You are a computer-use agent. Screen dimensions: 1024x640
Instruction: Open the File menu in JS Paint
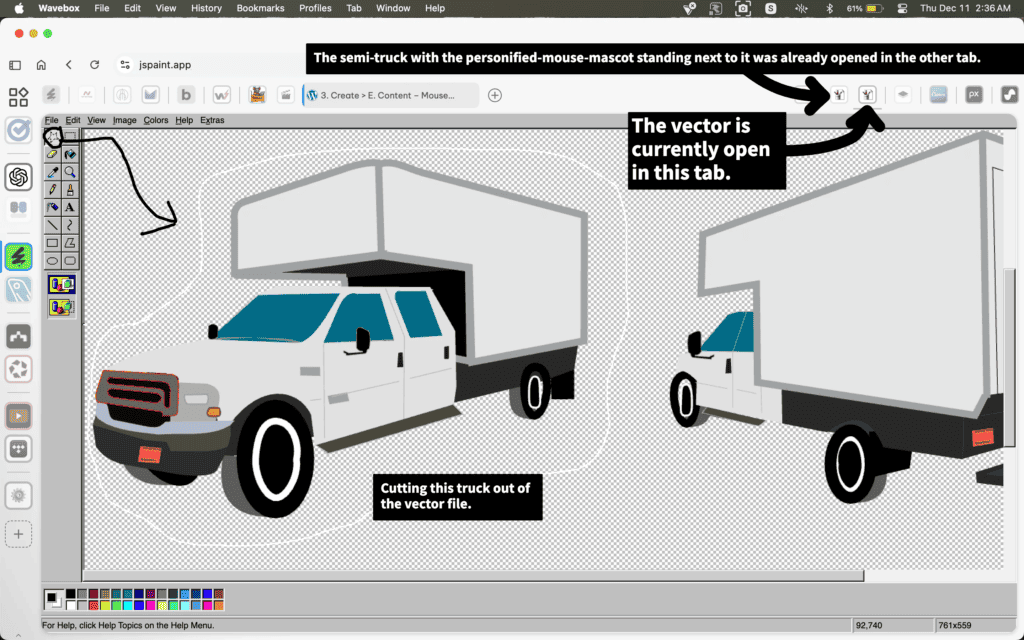51,120
